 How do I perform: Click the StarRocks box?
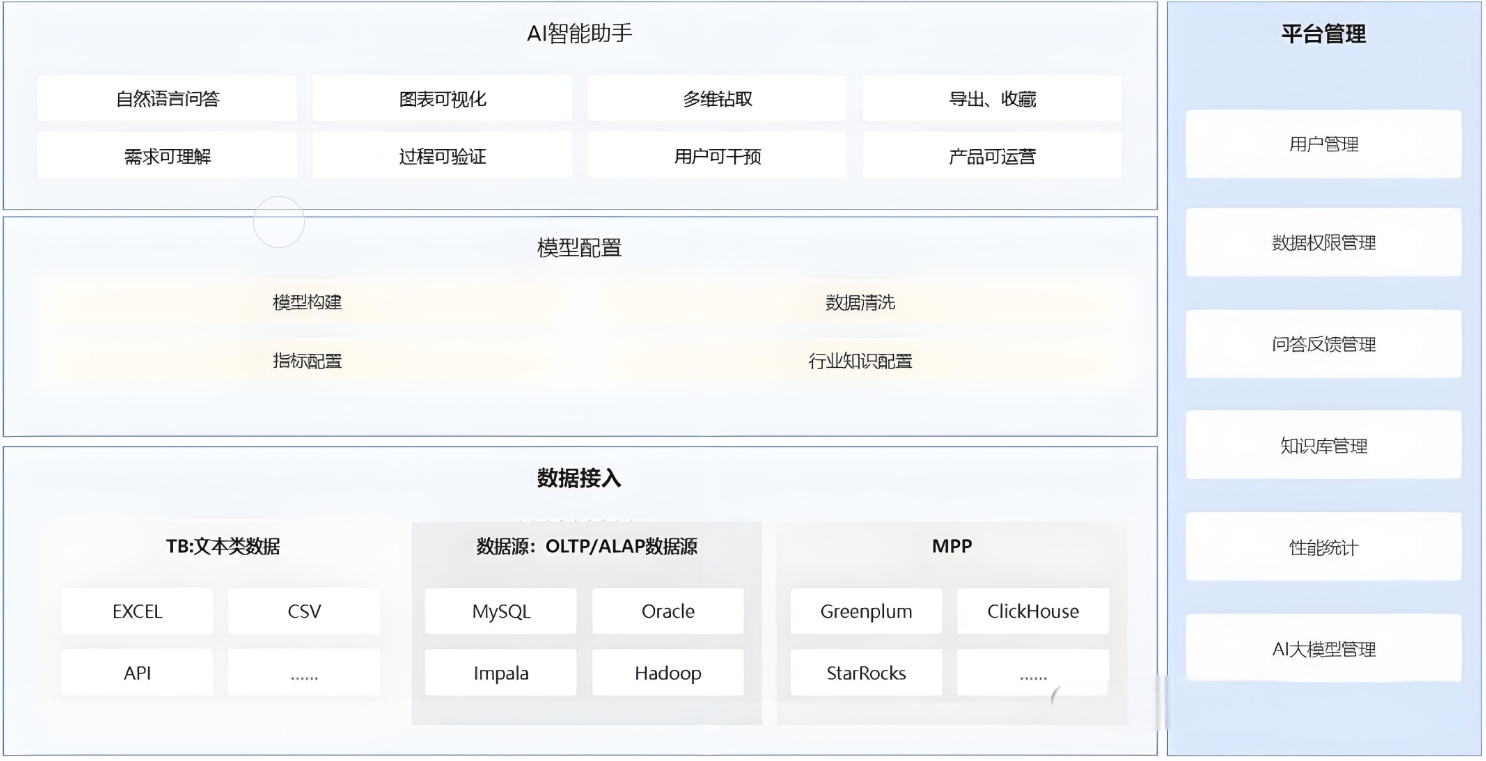[866, 673]
